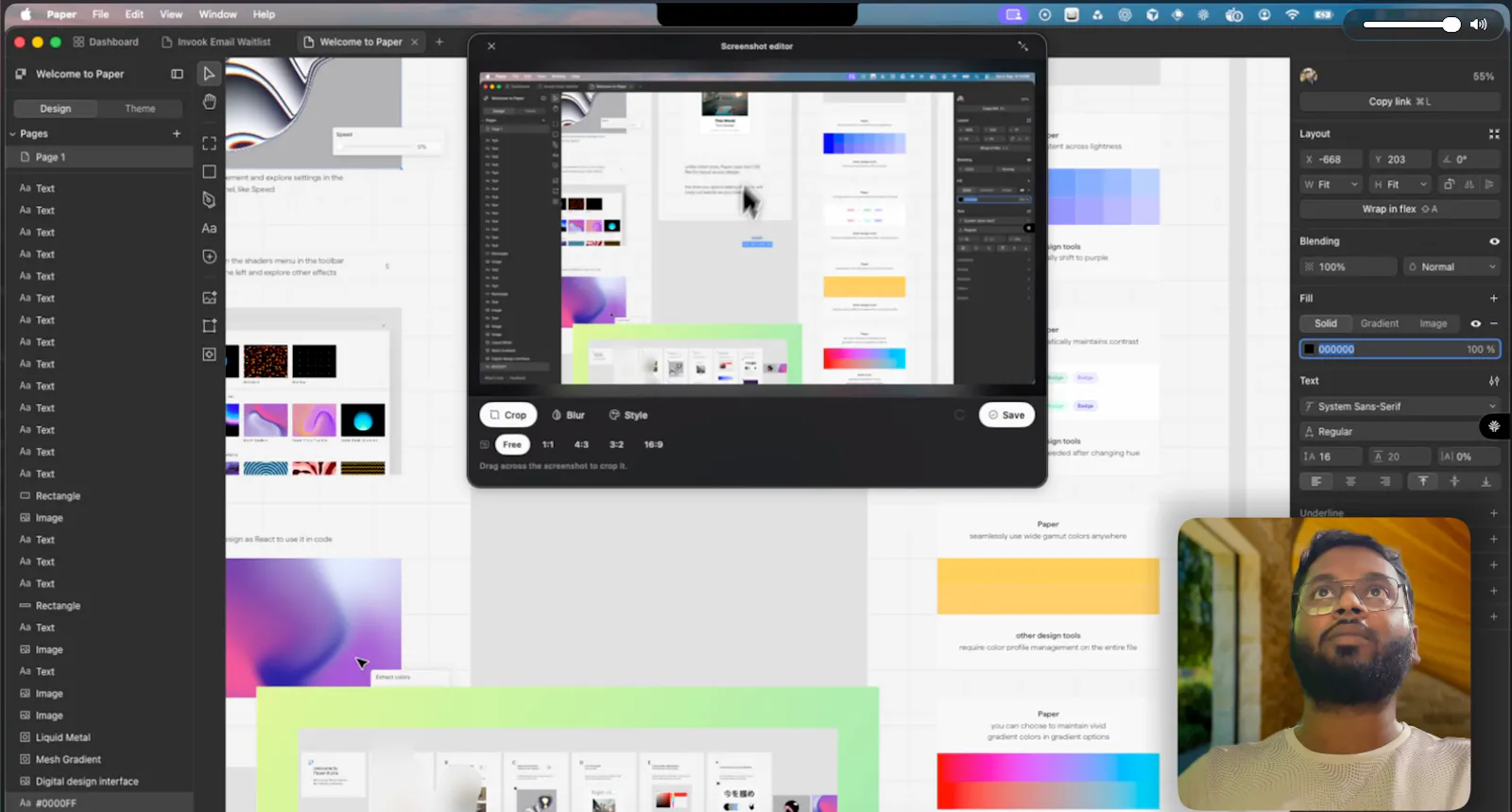Click the Blur button in Screenshot editor
This screenshot has width=1512, height=812.
[x=569, y=415]
